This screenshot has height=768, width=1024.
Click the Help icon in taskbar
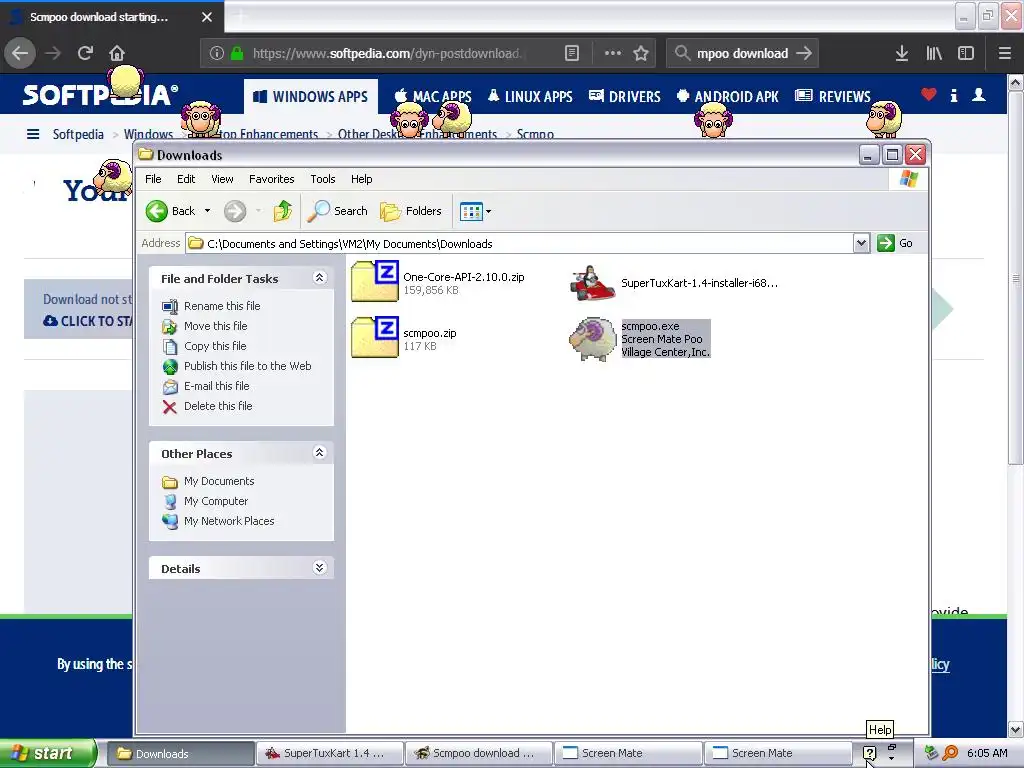pos(869,753)
